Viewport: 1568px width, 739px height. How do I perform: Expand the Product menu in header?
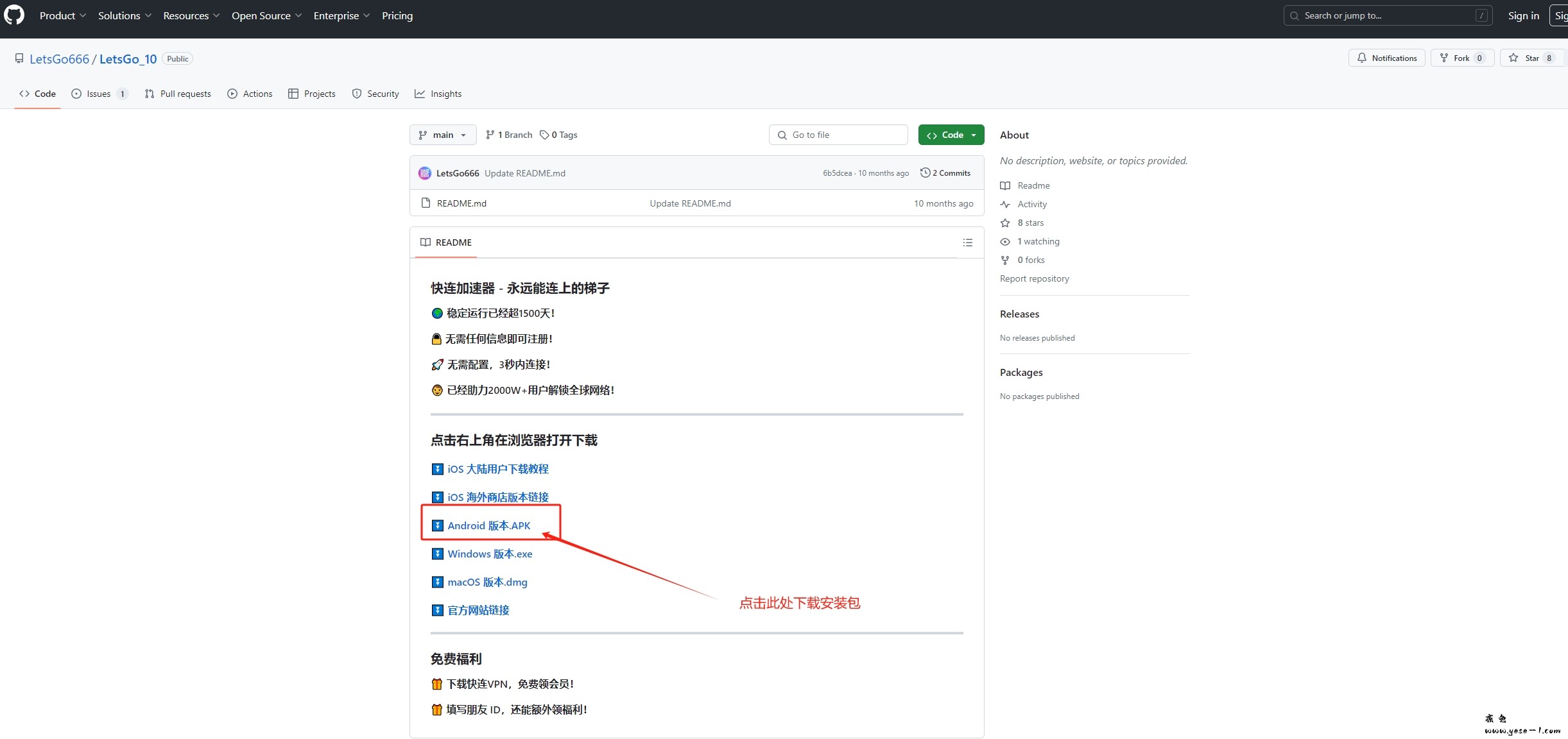62,15
